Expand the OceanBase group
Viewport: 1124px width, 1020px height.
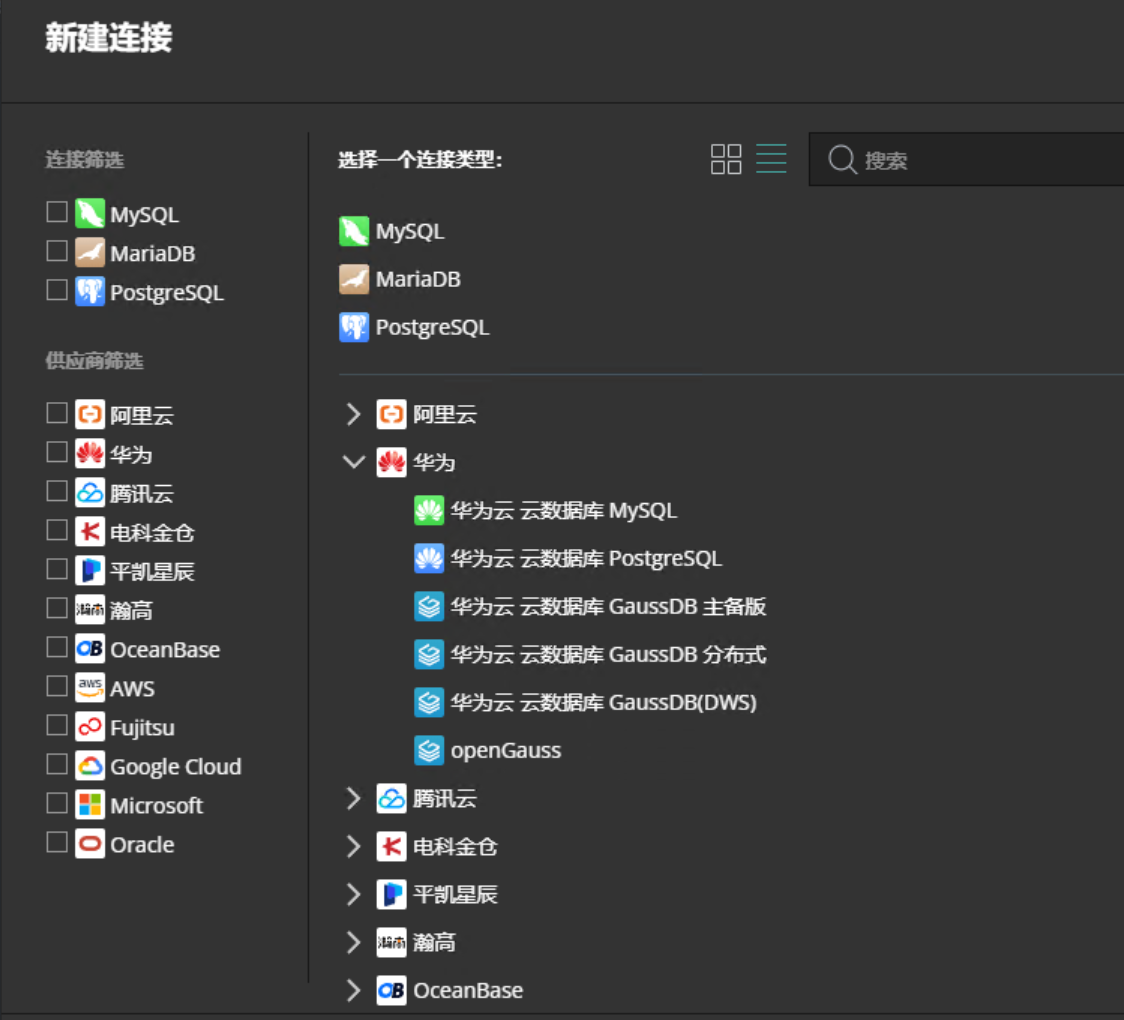(353, 990)
